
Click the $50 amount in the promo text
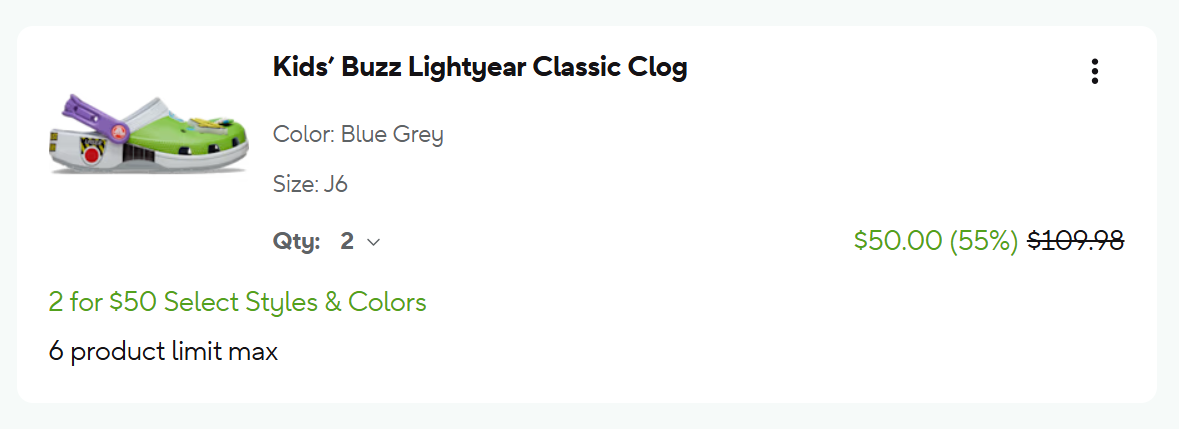click(x=134, y=302)
